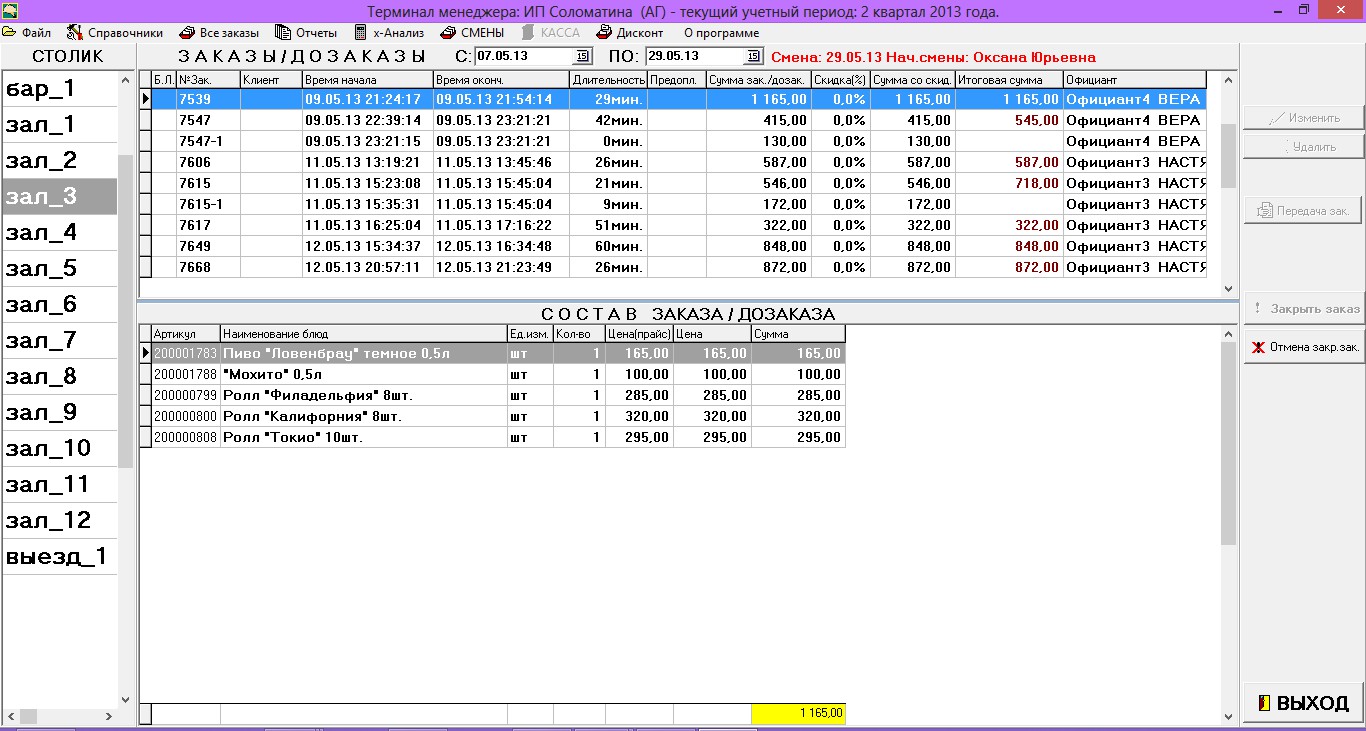Select table зал_4
The height and width of the screenshot is (731, 1366).
[59, 233]
